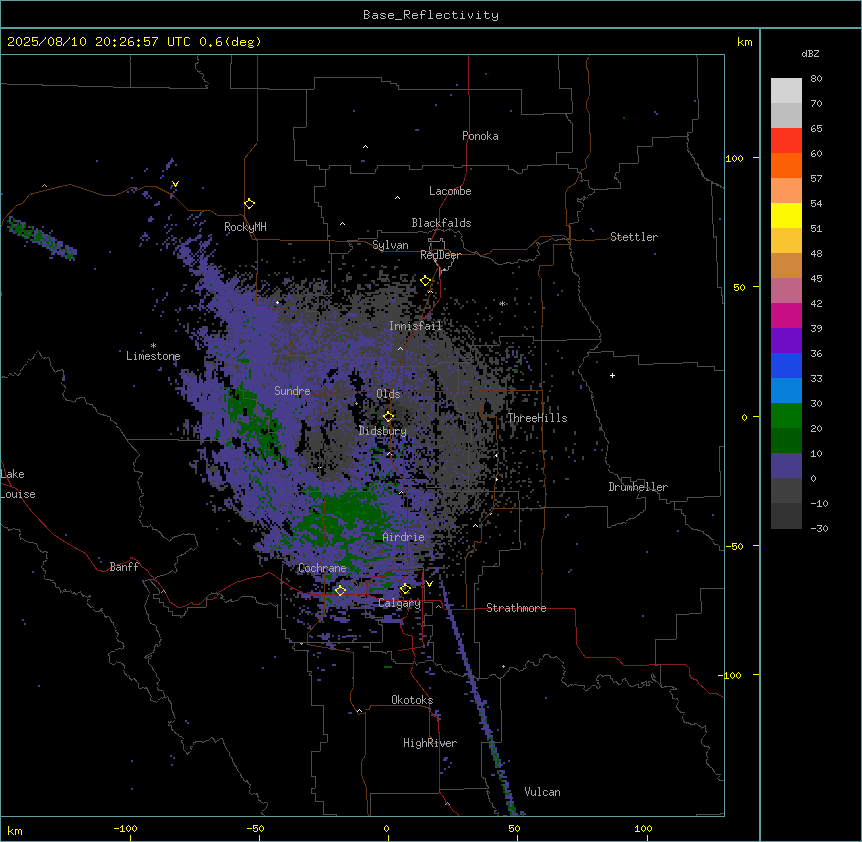Select the light gray 70-80 dBZ legend swatch
862x842 pixels.
(x=786, y=91)
